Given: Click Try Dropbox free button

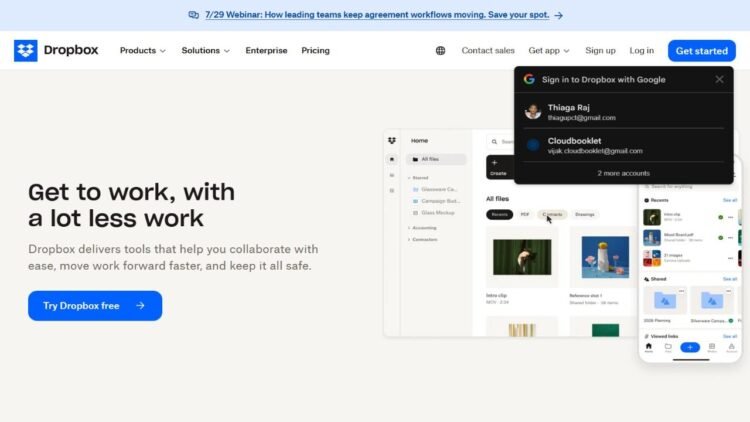Looking at the screenshot, I should [x=95, y=306].
